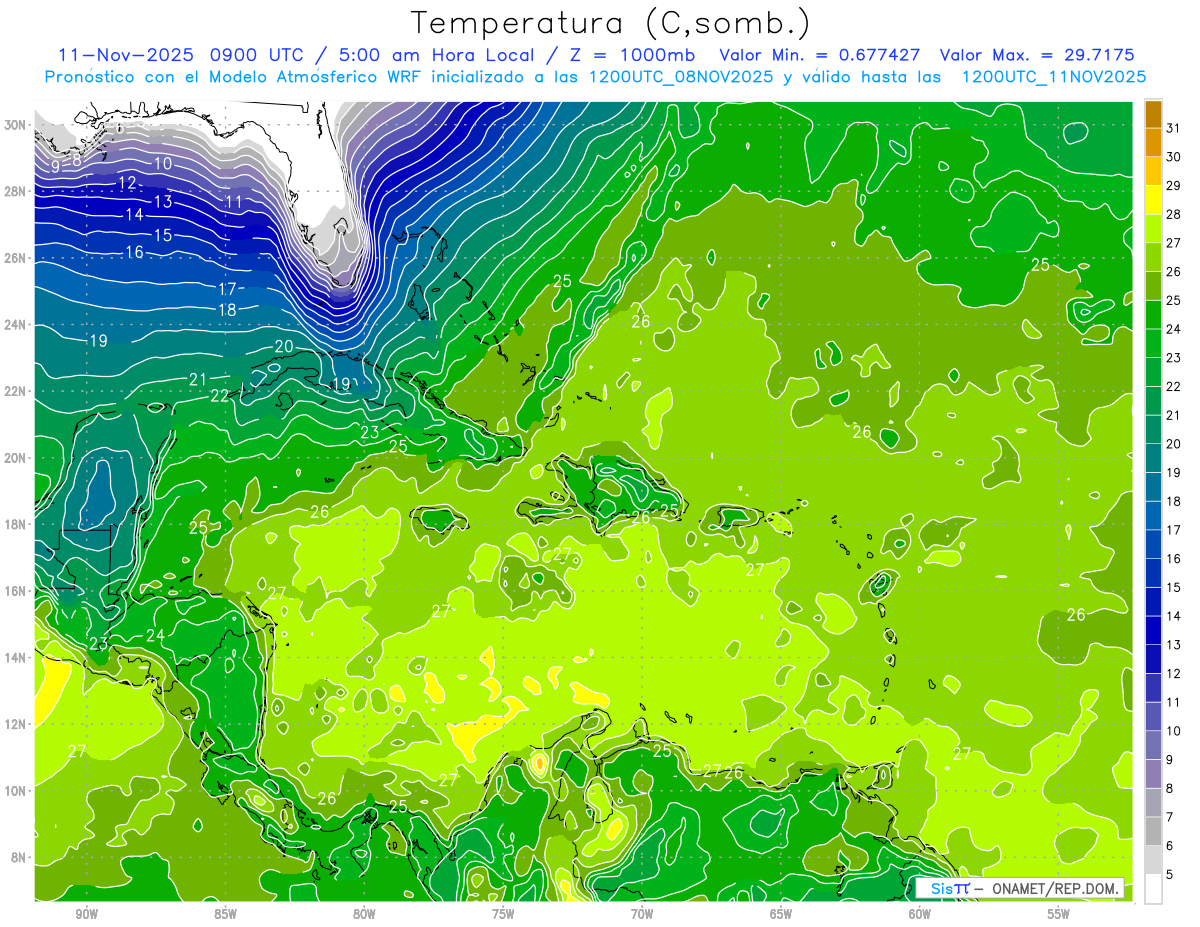Click contour label 11 over Florida
Screen dimensions: 1200x927
coord(234,202)
